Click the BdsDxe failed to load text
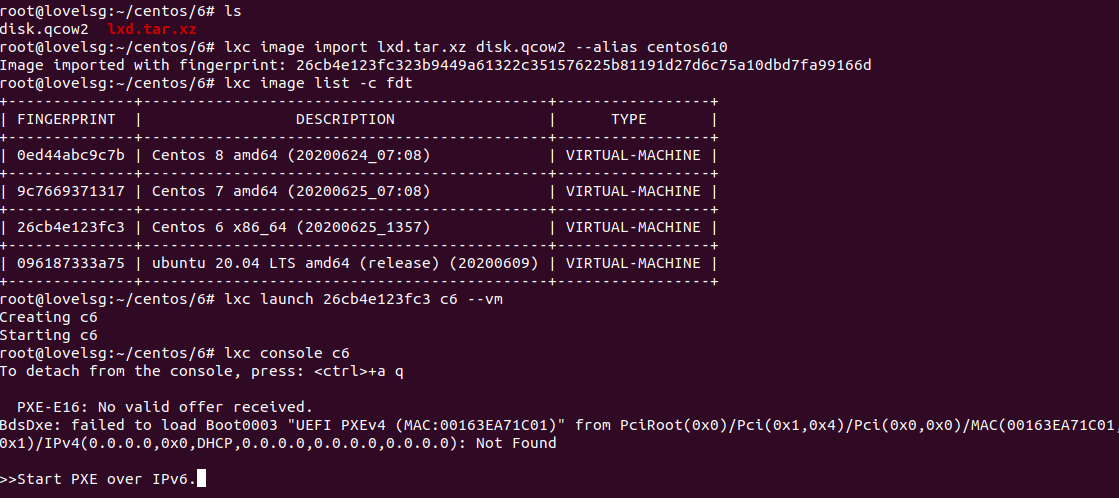 tap(101, 425)
